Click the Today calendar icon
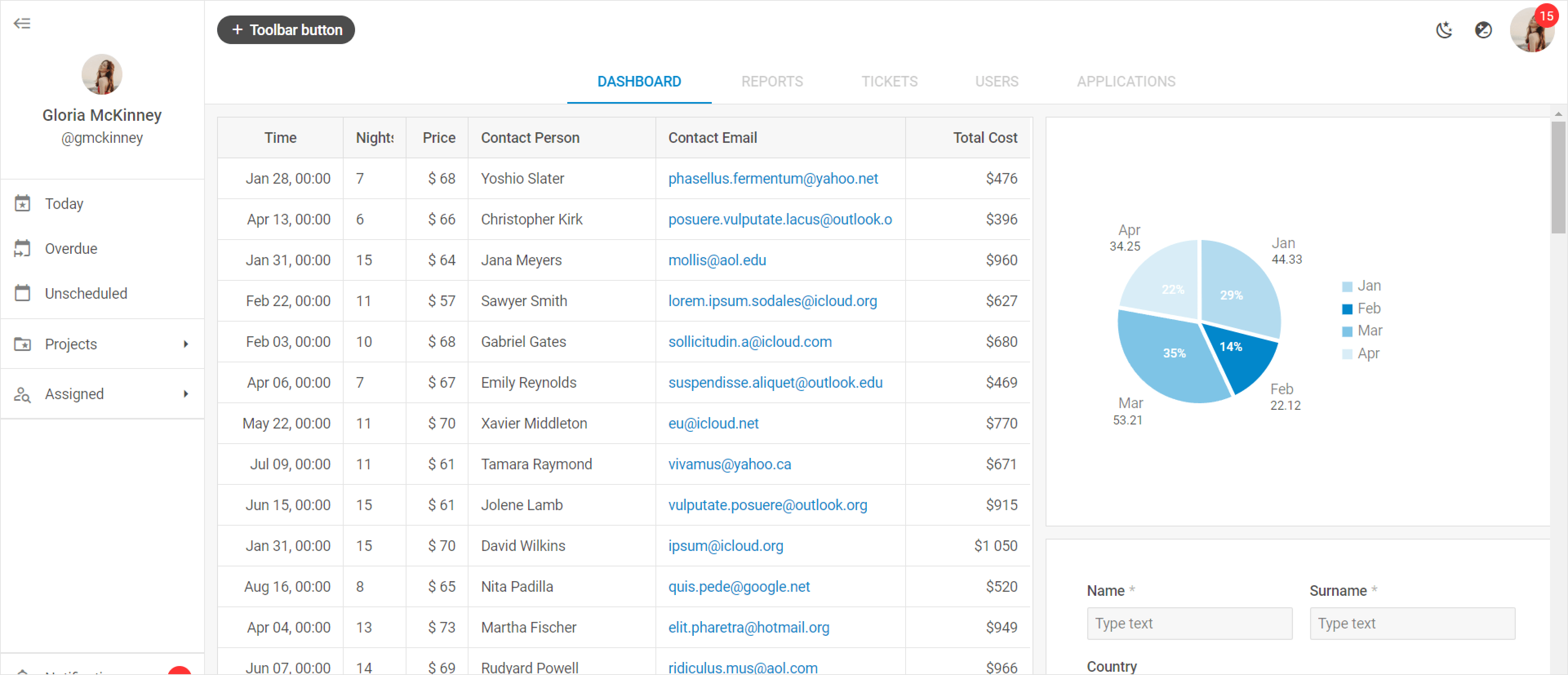The height and width of the screenshot is (675, 1568). (x=22, y=203)
